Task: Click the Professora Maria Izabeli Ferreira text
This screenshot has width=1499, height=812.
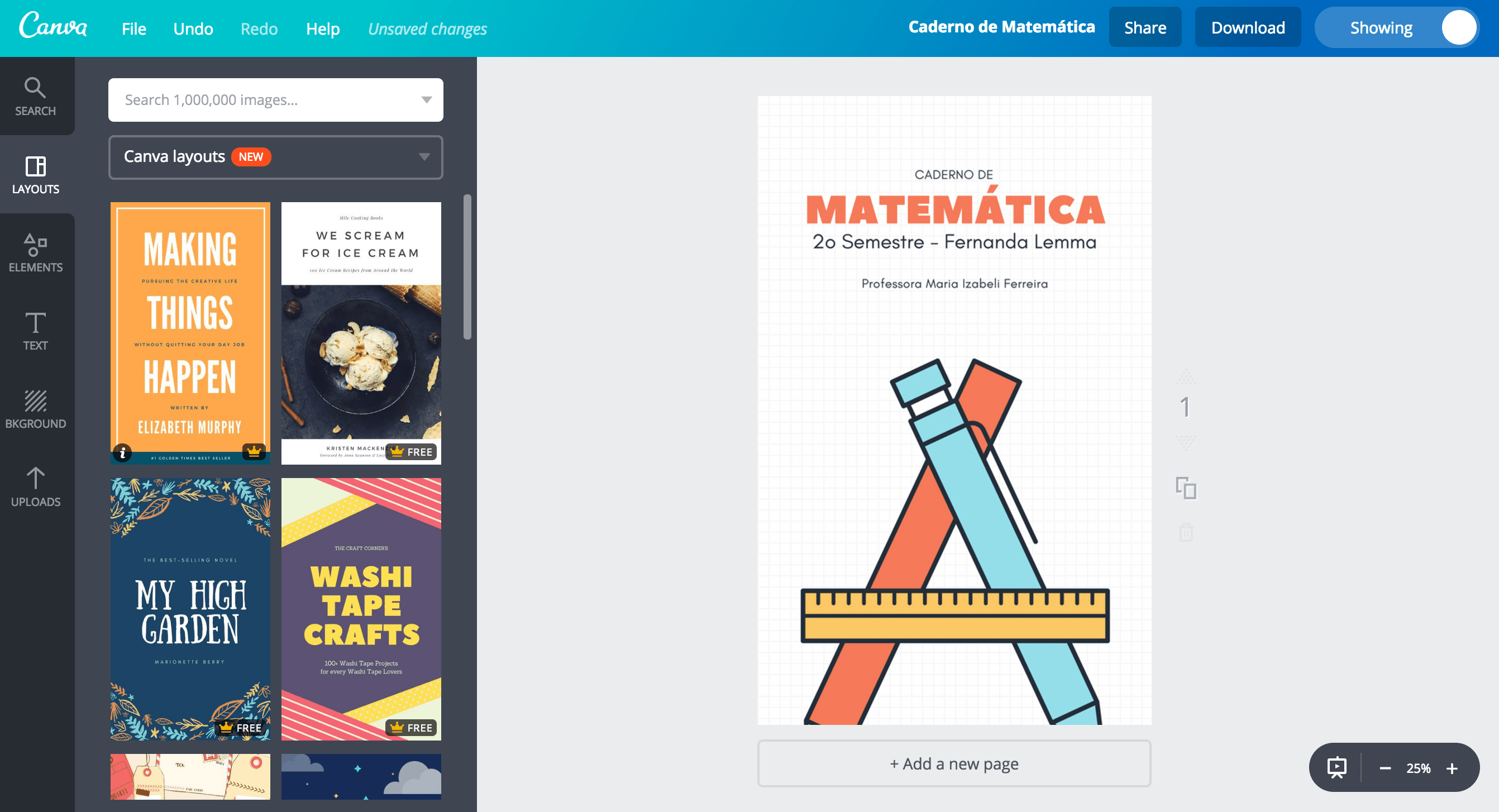Action: (954, 284)
